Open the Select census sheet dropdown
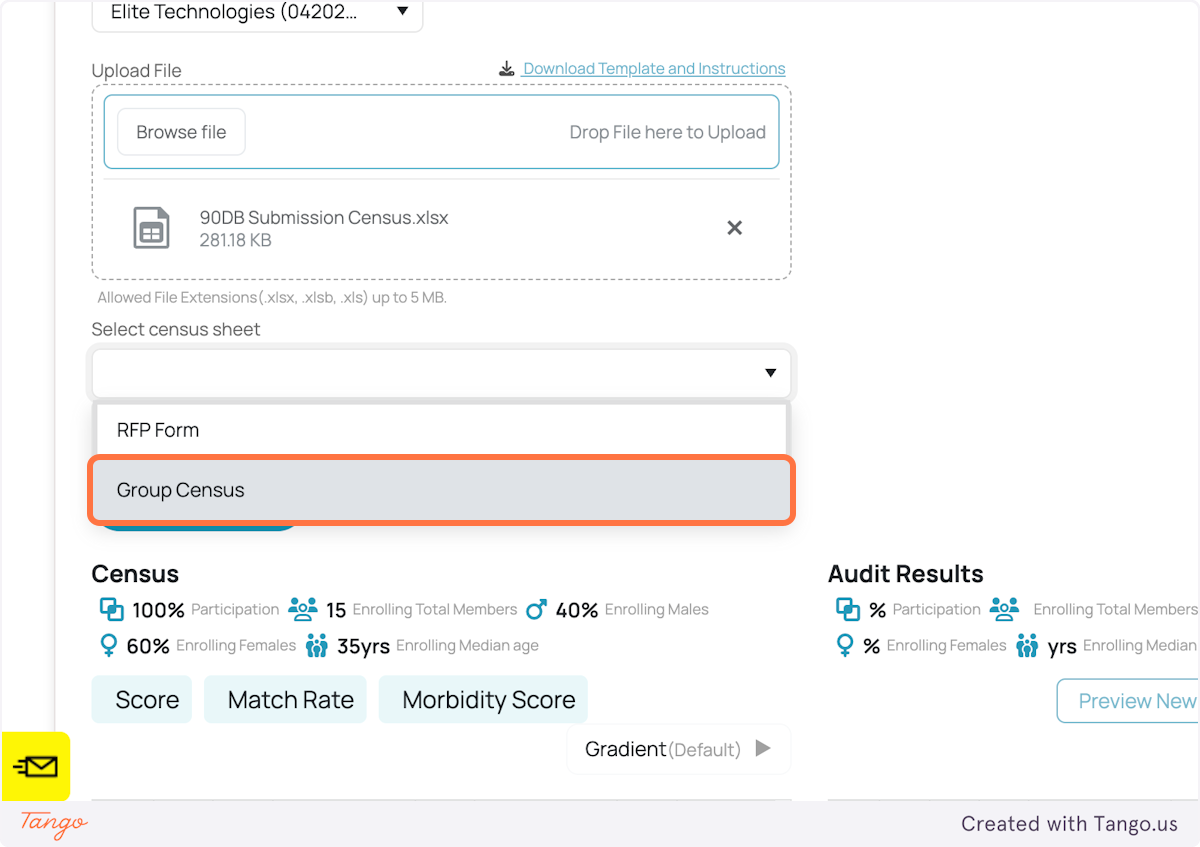 440,372
